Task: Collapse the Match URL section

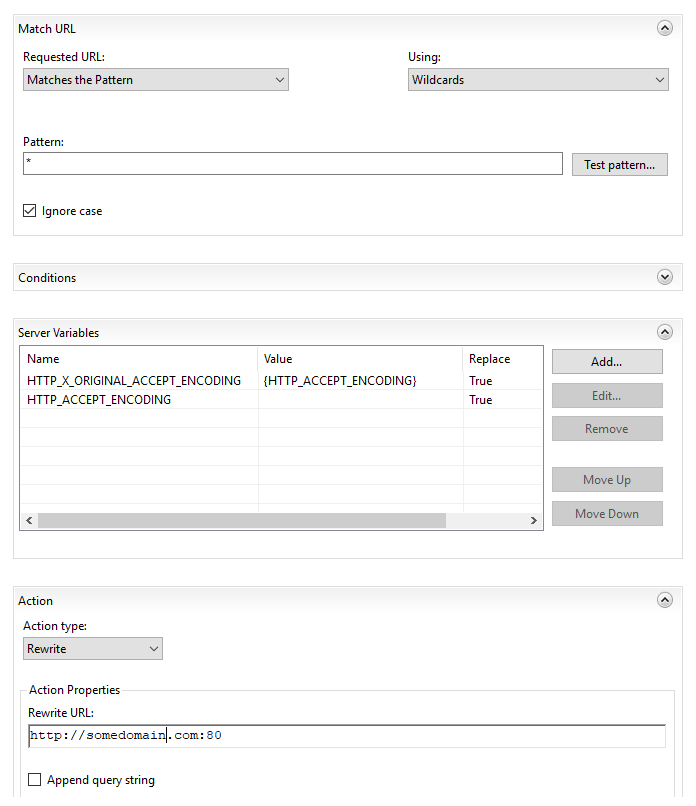Action: (x=665, y=28)
